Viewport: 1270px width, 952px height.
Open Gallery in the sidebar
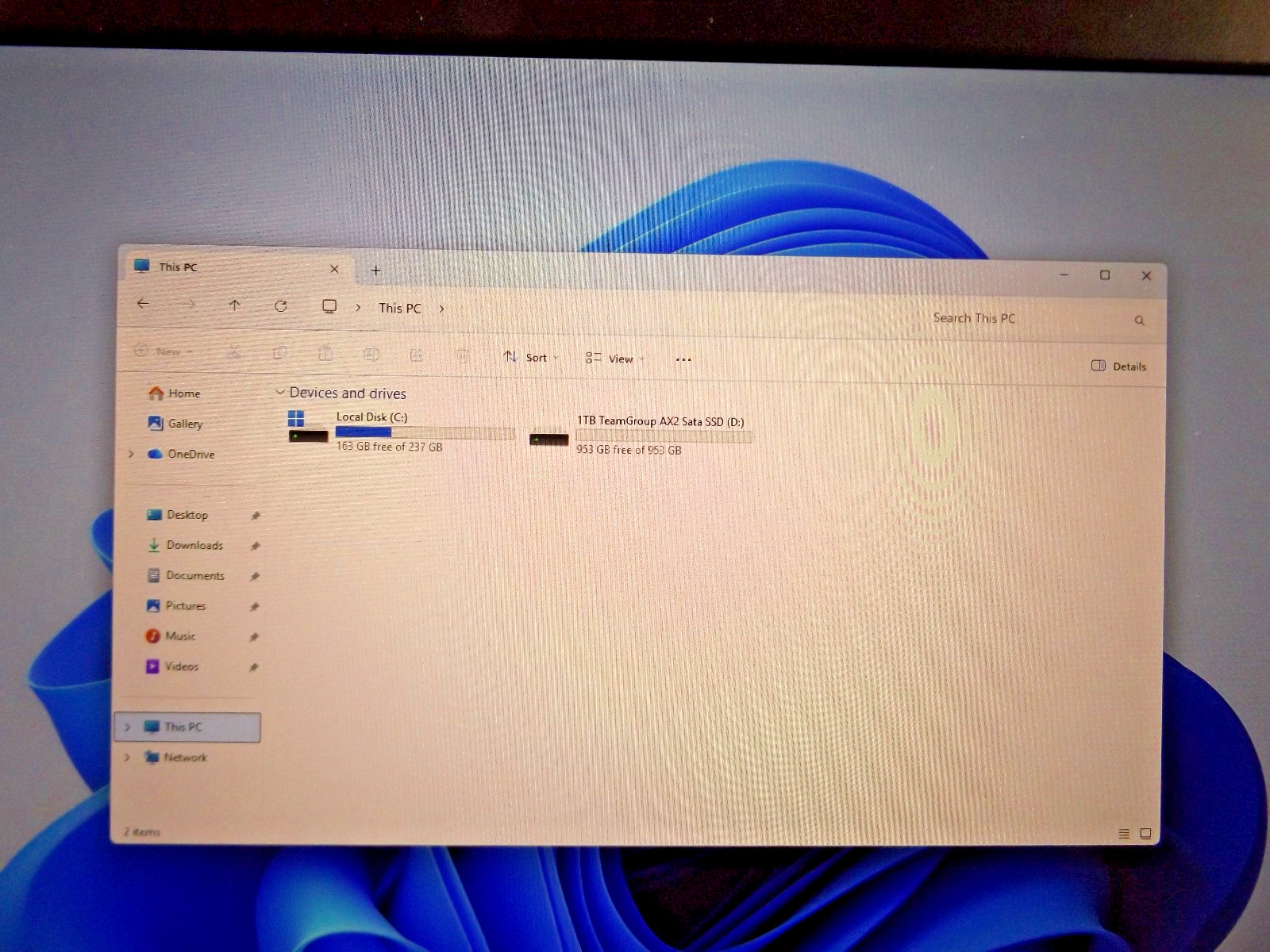click(x=175, y=423)
